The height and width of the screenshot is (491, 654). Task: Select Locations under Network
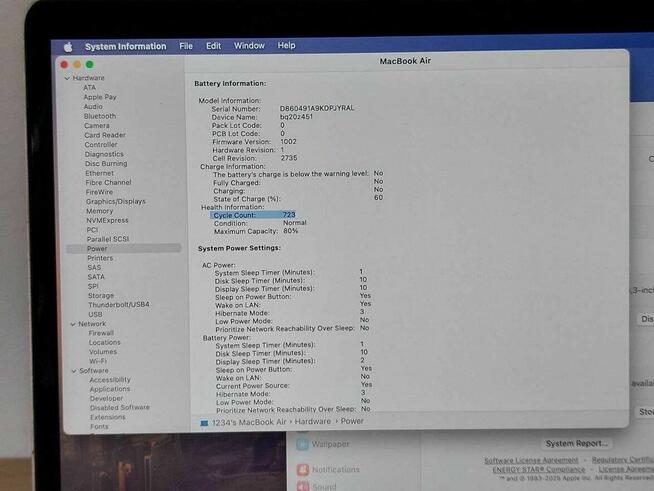point(105,342)
